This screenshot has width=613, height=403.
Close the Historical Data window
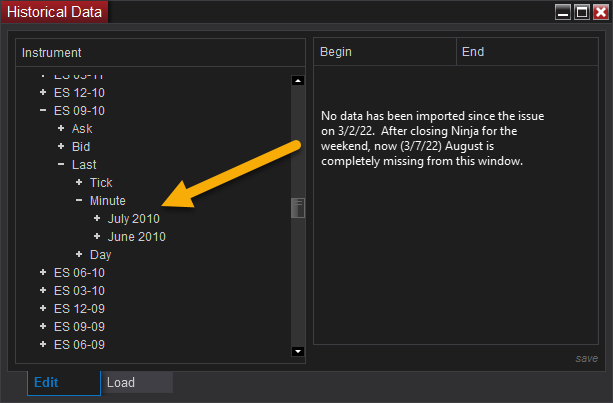pyautogui.click(x=600, y=12)
